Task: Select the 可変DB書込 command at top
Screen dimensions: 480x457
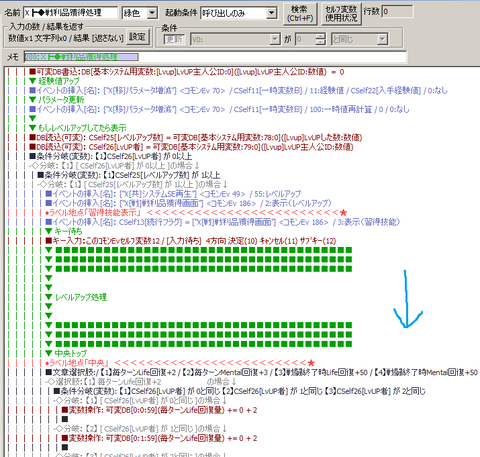Action: (x=187, y=72)
